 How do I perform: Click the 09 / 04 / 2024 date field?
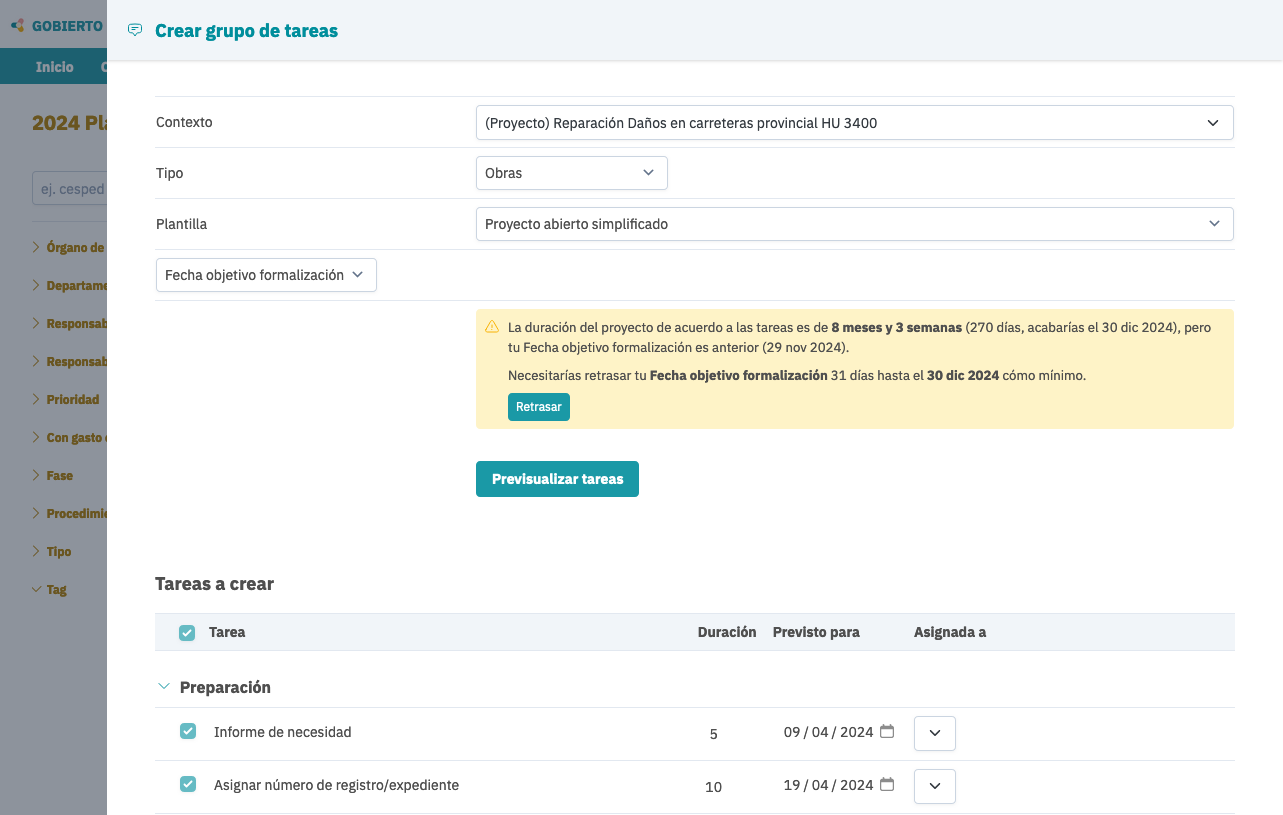[x=828, y=732]
